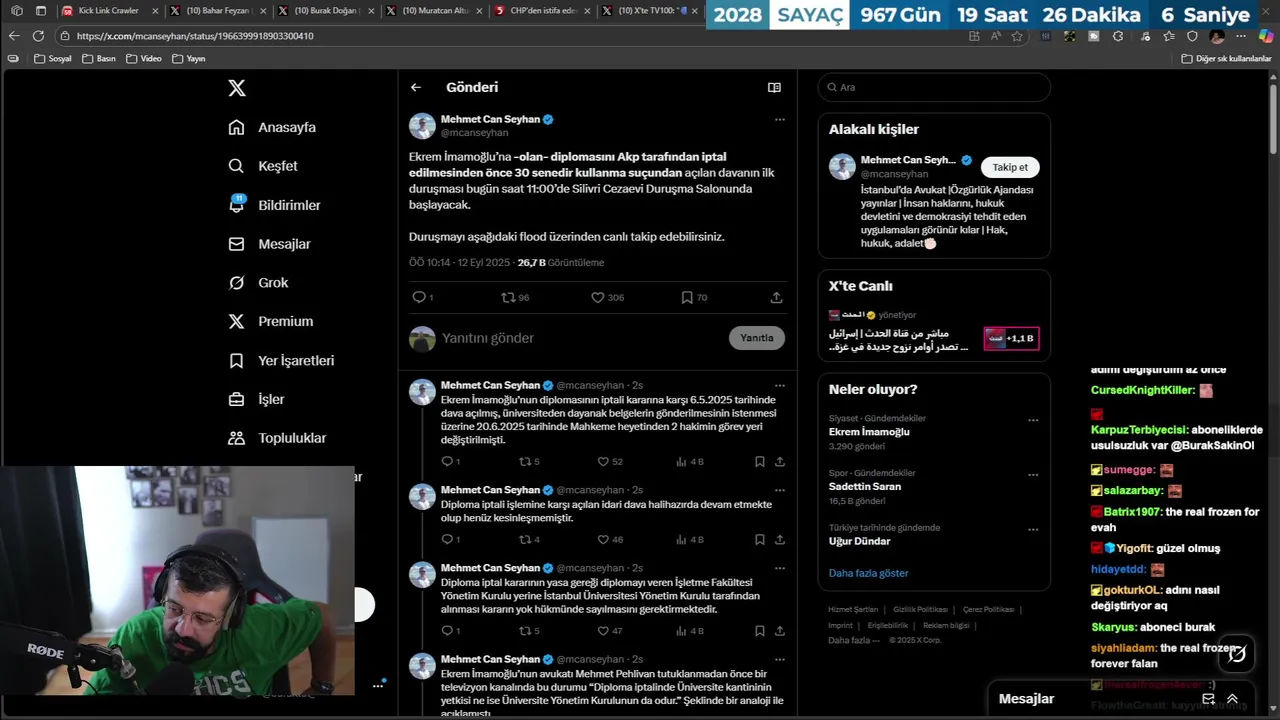Repost the reply about 6.5.2025 dava
The height and width of the screenshot is (720, 1280).
(525, 461)
